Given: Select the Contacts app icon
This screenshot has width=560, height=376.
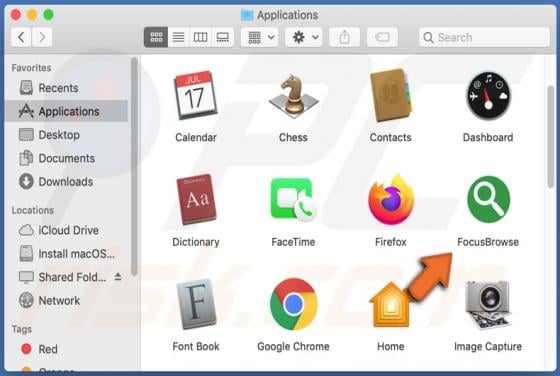Looking at the screenshot, I should click(x=391, y=95).
